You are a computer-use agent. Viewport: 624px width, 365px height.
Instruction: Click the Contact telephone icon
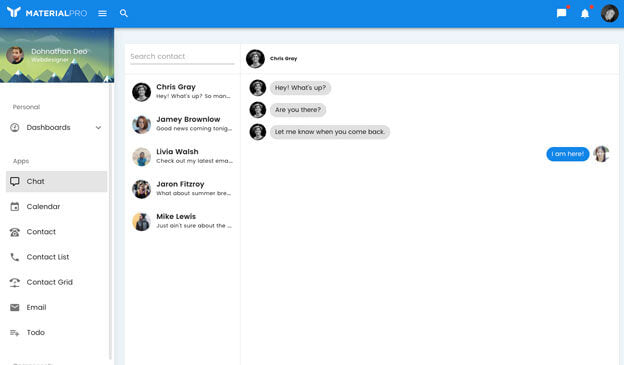(x=15, y=232)
